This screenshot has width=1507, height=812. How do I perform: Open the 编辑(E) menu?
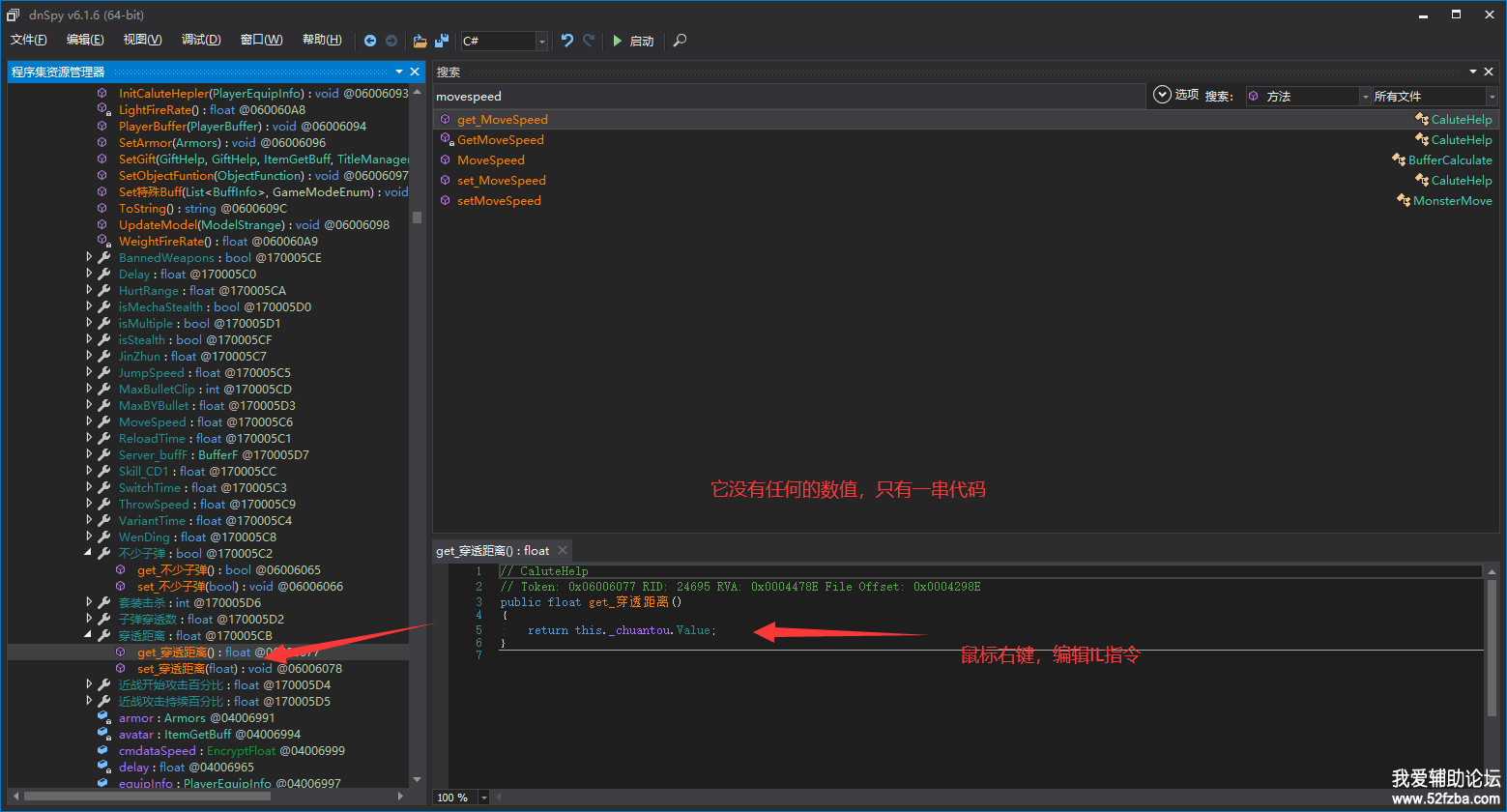coord(85,40)
